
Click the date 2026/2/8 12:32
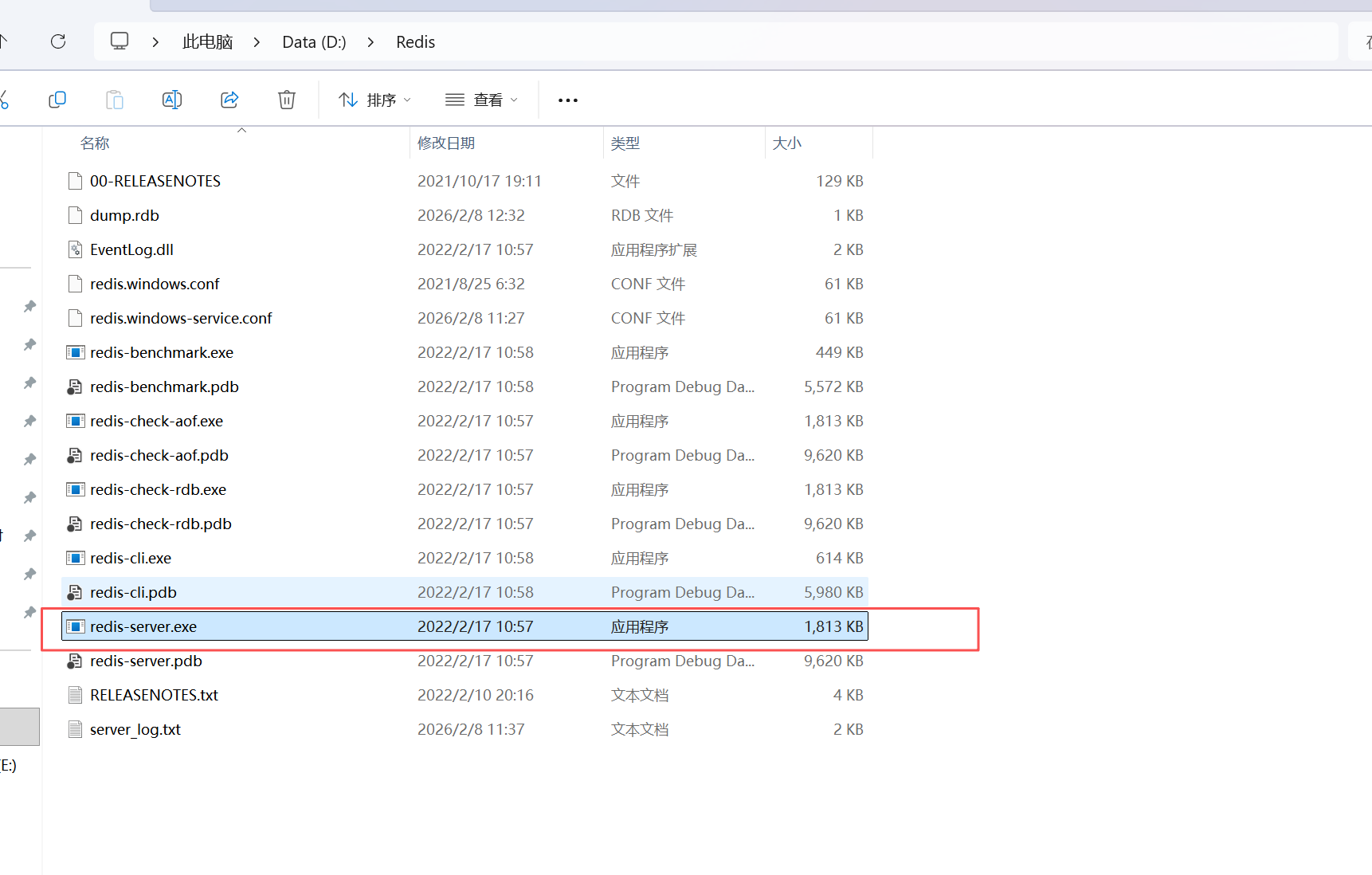point(471,215)
